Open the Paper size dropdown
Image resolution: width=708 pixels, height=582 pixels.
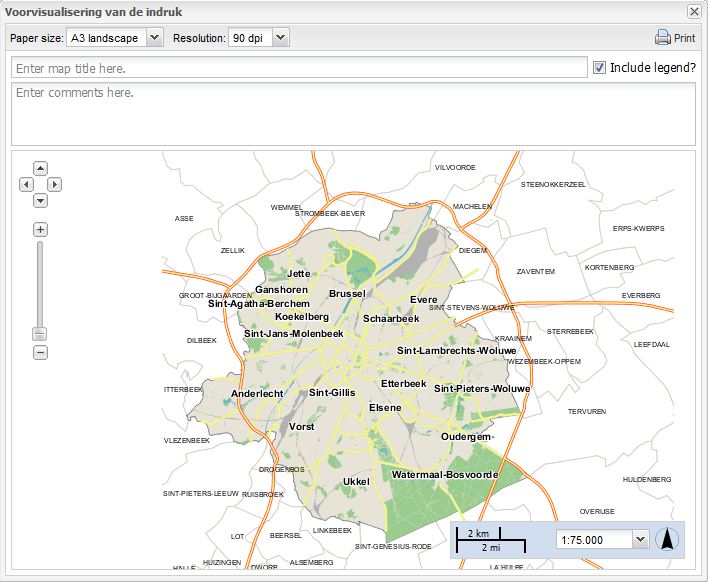pyautogui.click(x=153, y=38)
